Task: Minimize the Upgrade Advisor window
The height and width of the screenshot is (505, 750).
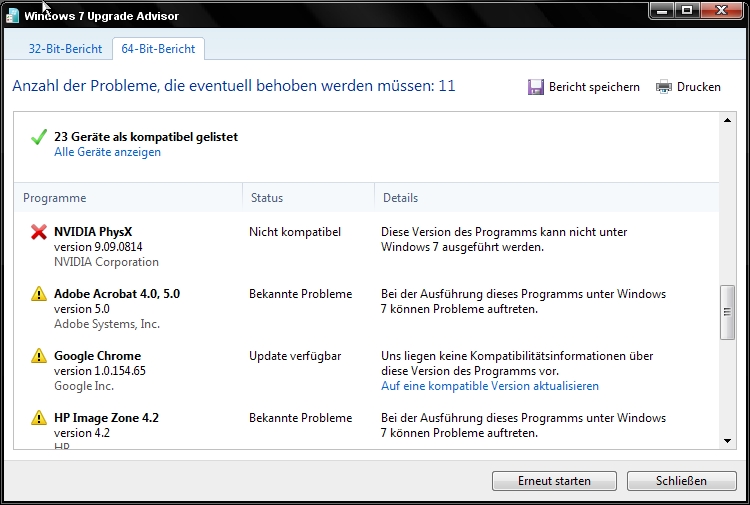Action: (x=662, y=10)
